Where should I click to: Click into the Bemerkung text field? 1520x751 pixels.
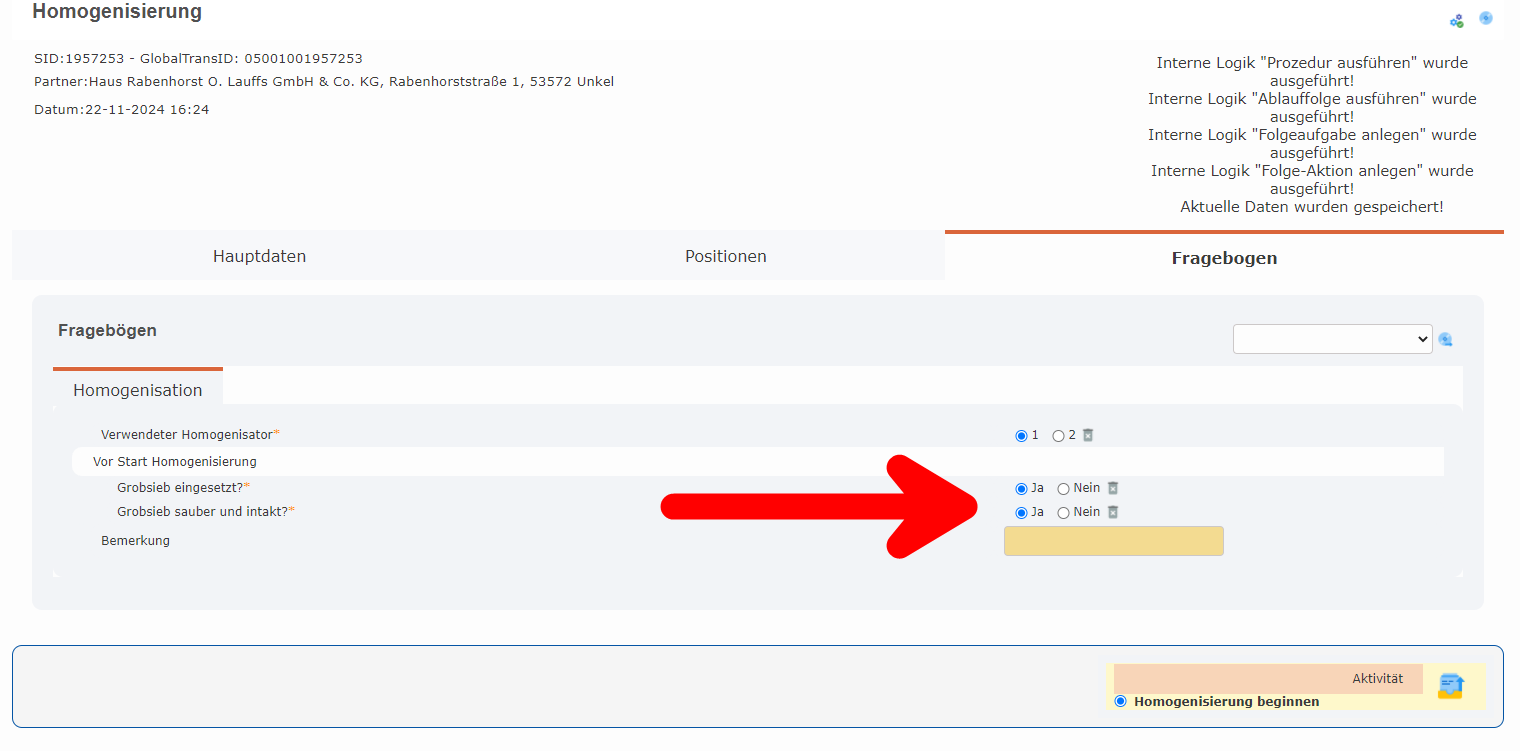(1113, 541)
